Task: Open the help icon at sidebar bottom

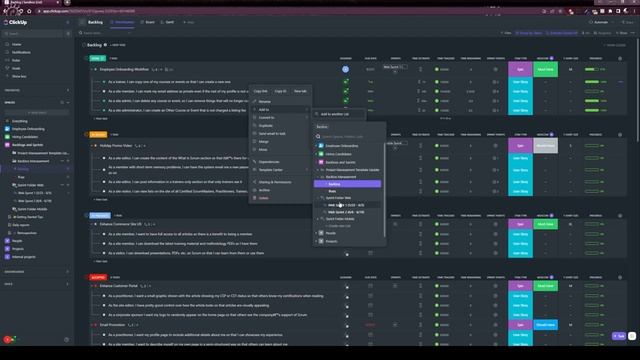Action: tap(67, 339)
